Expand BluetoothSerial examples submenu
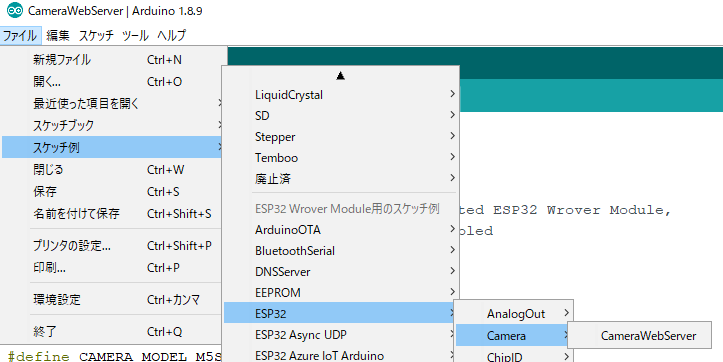This screenshot has height=362, width=723. tap(340, 251)
